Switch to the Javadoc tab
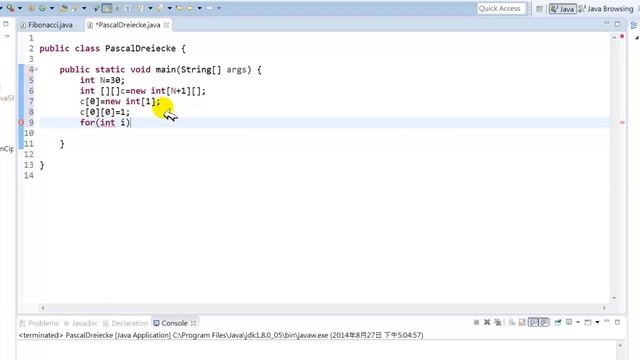 pos(81,323)
